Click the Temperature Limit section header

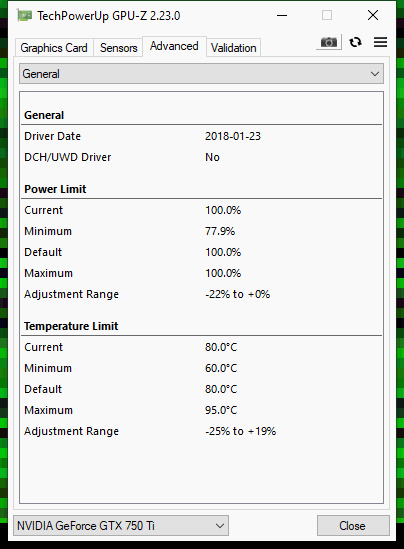click(x=71, y=326)
